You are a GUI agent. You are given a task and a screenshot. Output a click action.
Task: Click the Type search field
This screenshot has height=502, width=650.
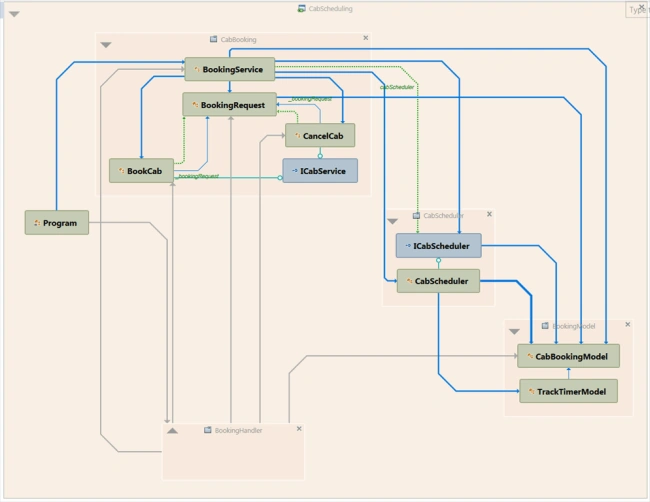(637, 10)
